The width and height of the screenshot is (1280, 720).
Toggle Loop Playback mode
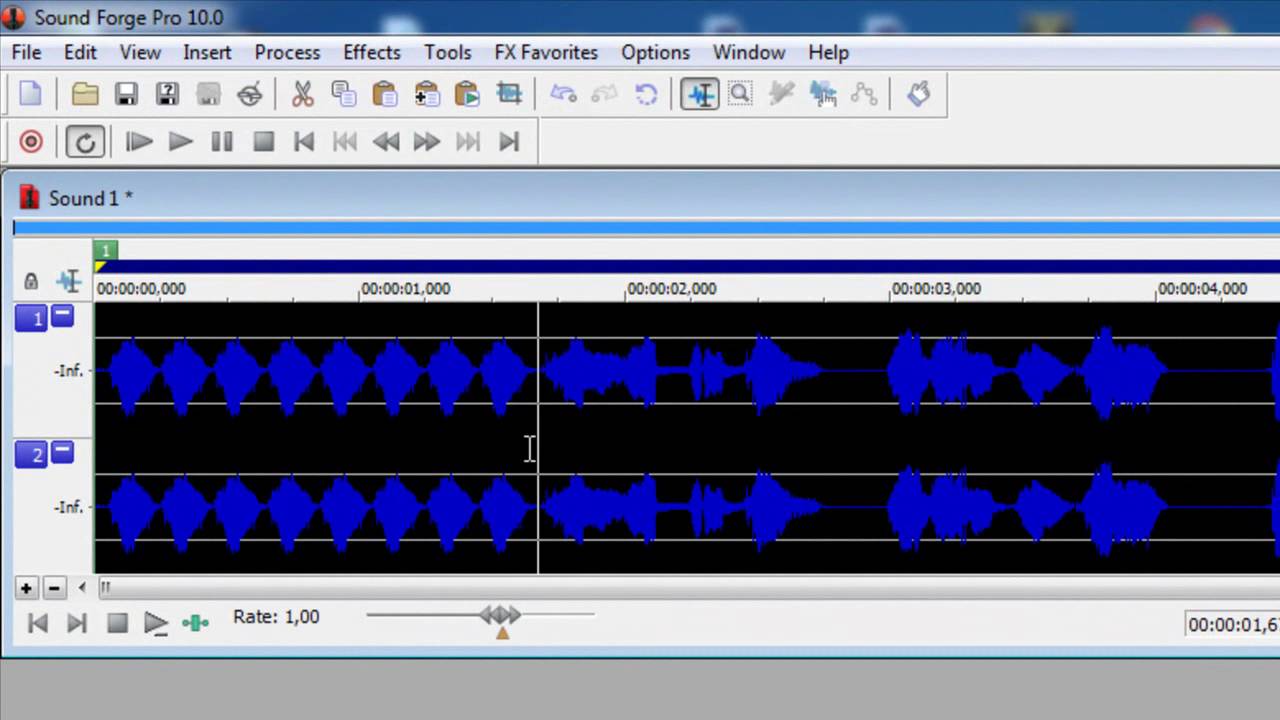[x=85, y=142]
